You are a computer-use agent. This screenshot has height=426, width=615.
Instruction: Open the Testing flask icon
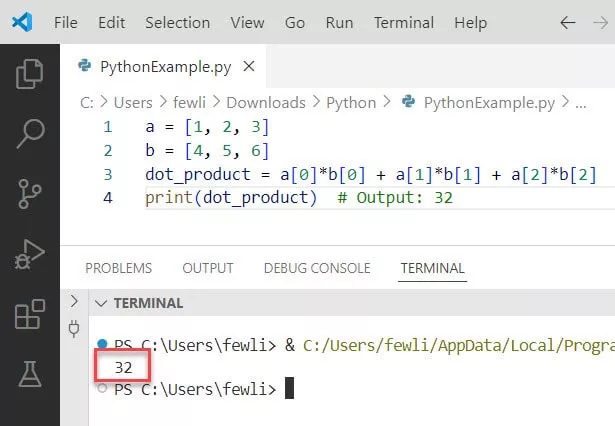point(30,374)
